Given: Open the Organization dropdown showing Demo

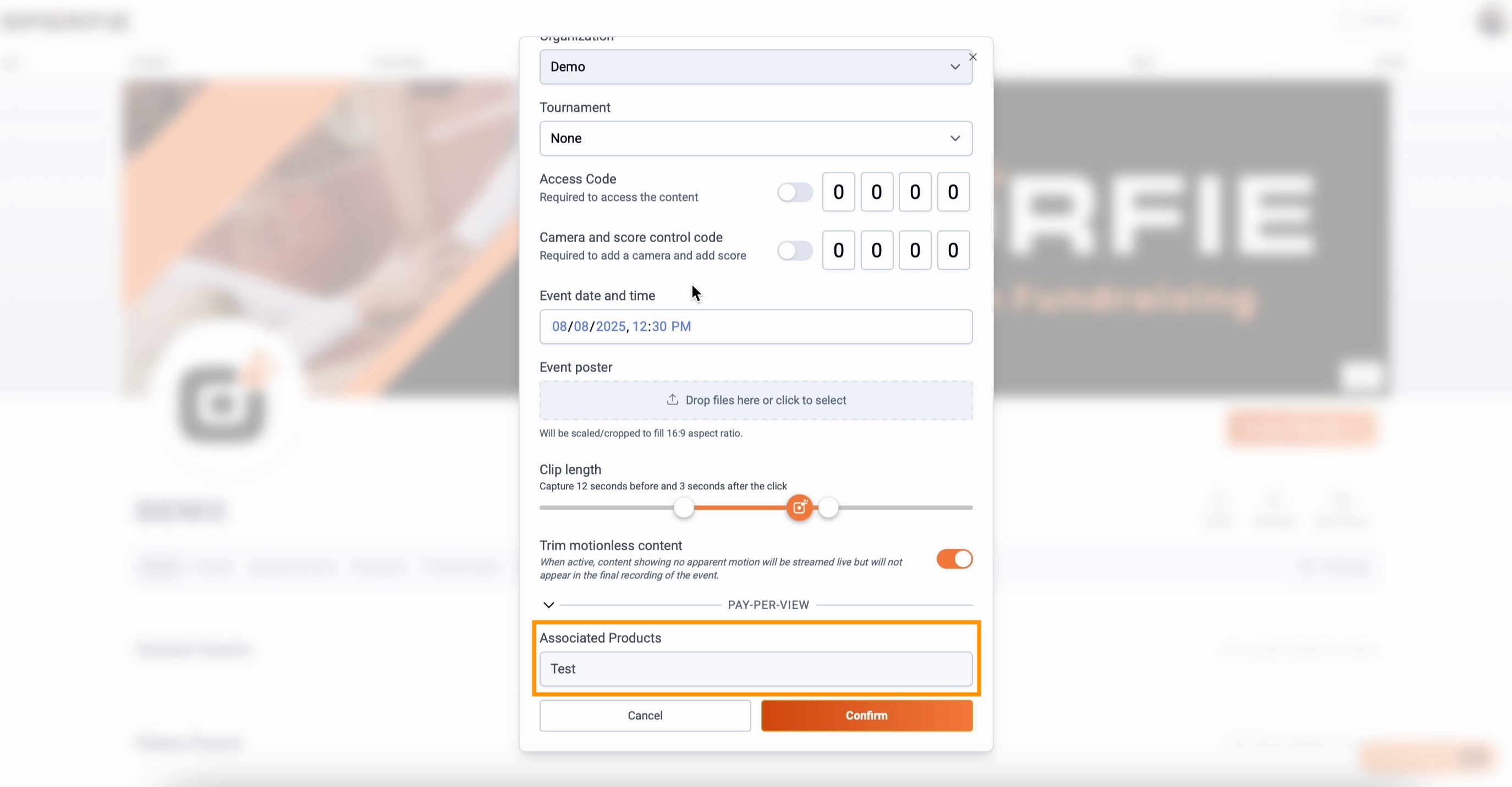Looking at the screenshot, I should [755, 67].
